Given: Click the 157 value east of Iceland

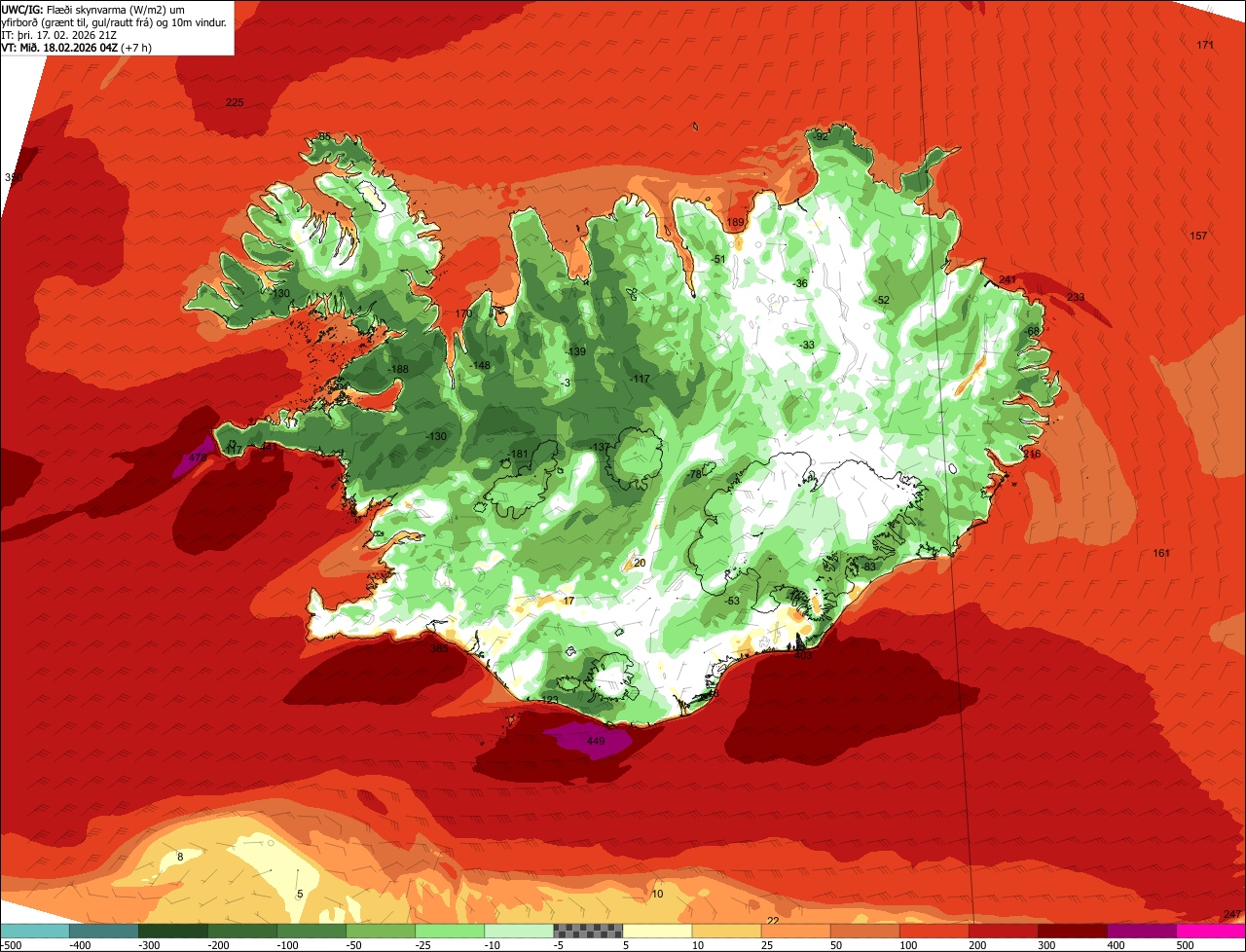Looking at the screenshot, I should pyautogui.click(x=1198, y=236).
